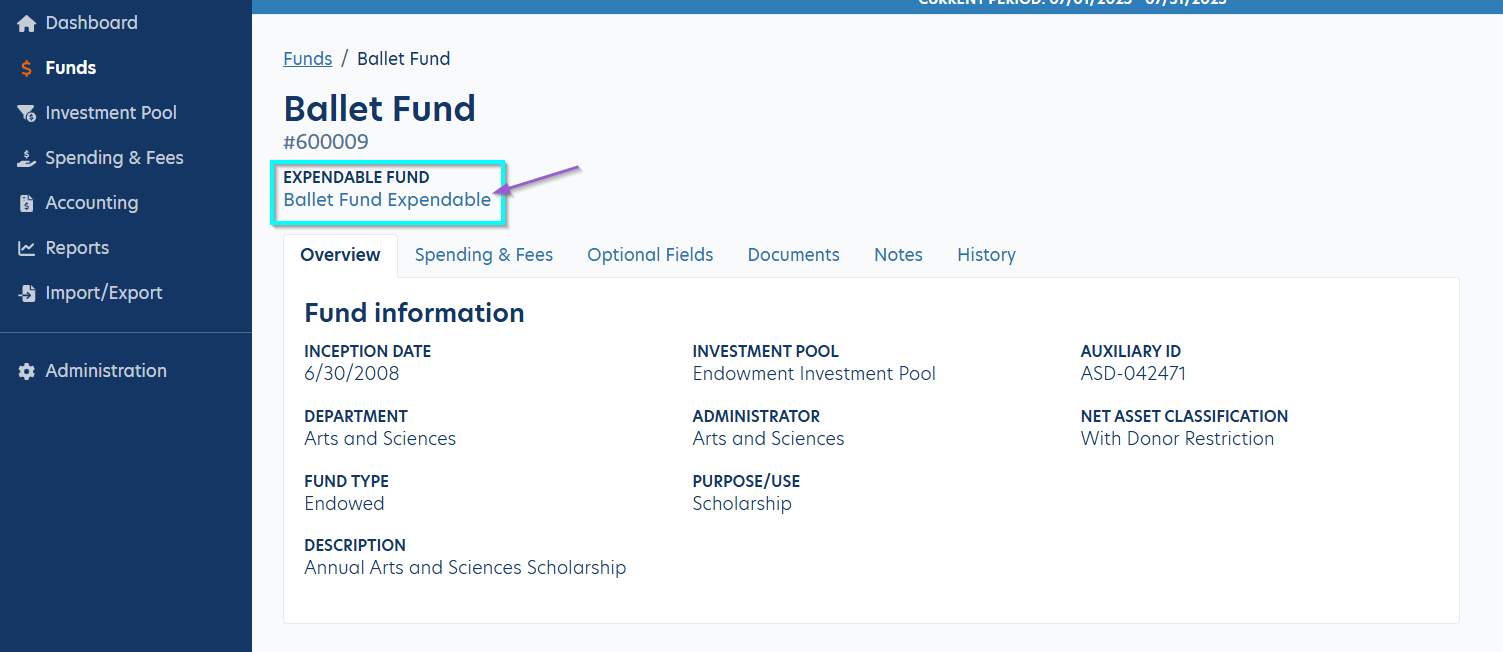Image resolution: width=1503 pixels, height=652 pixels.
Task: Click the Funds breadcrumb link
Action: pos(307,59)
